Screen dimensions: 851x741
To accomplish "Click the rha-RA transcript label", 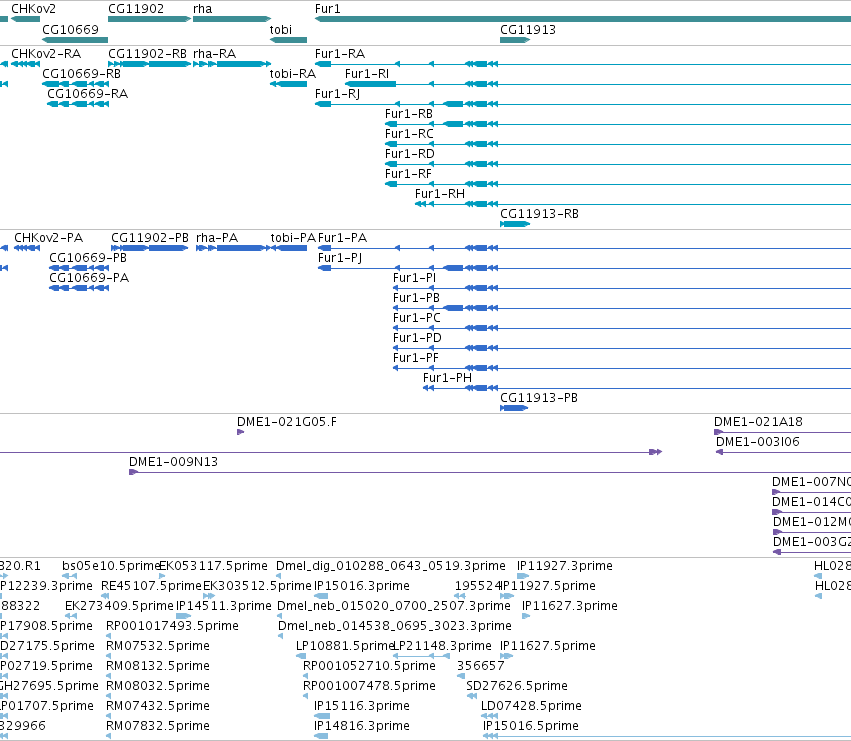I will 214,54.
